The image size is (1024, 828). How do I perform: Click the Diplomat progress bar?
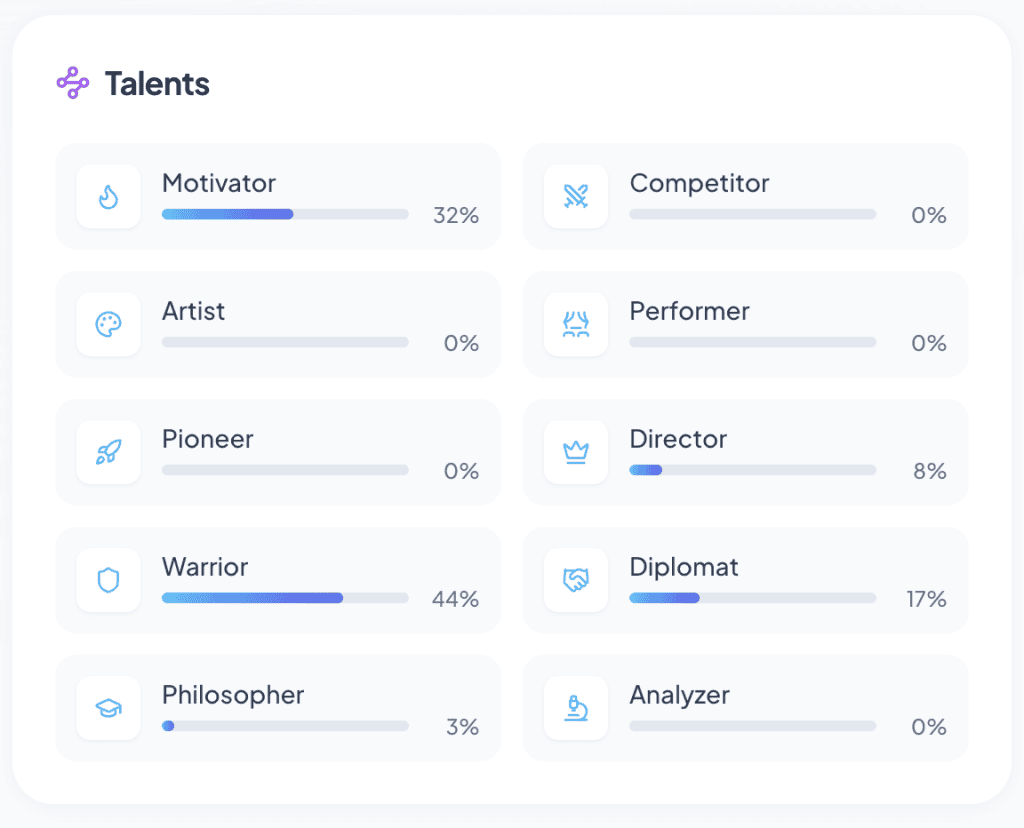point(752,598)
